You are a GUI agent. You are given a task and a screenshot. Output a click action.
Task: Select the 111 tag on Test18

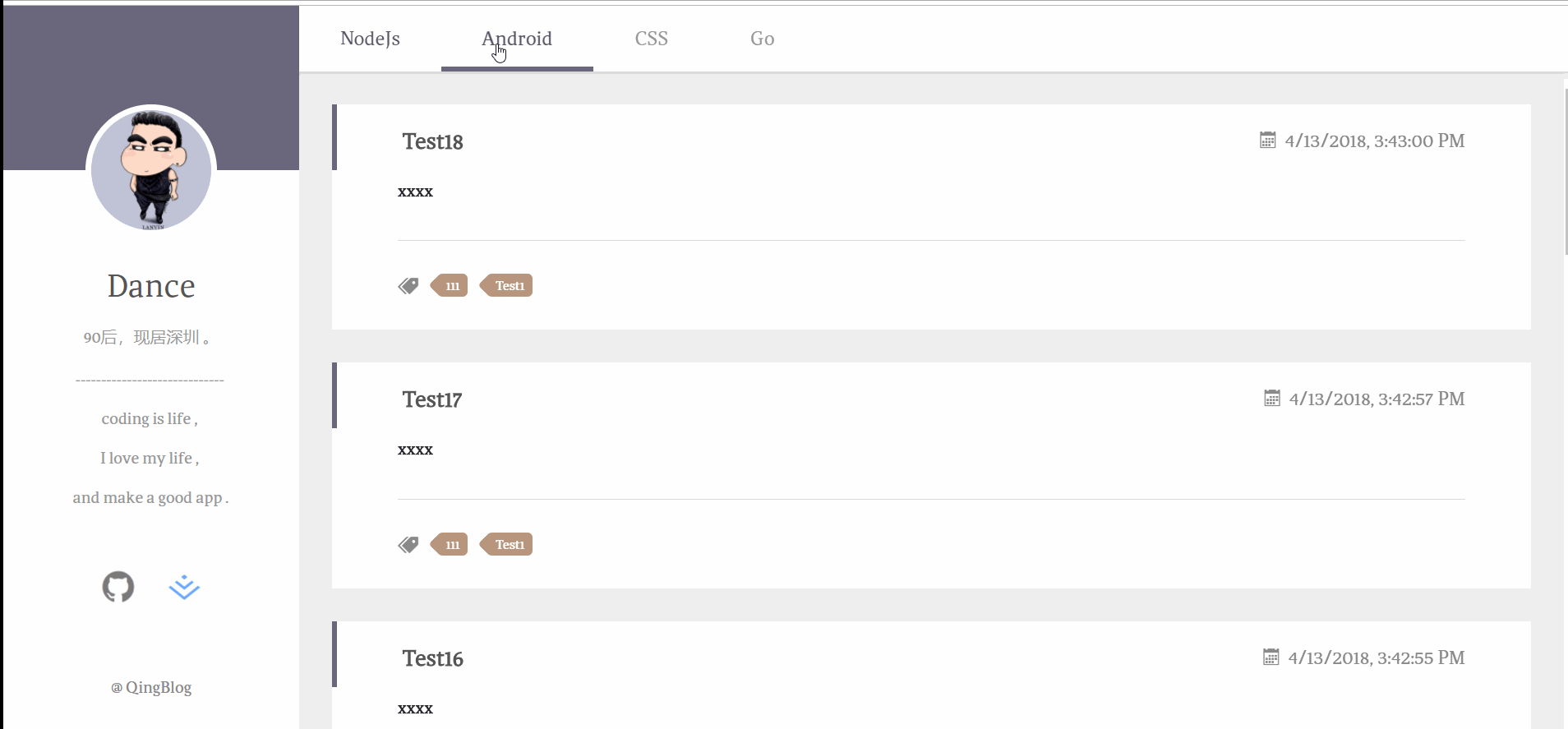450,285
